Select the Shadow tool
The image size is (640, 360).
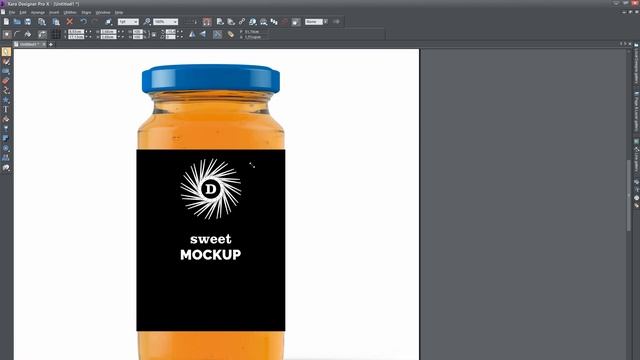(6, 138)
